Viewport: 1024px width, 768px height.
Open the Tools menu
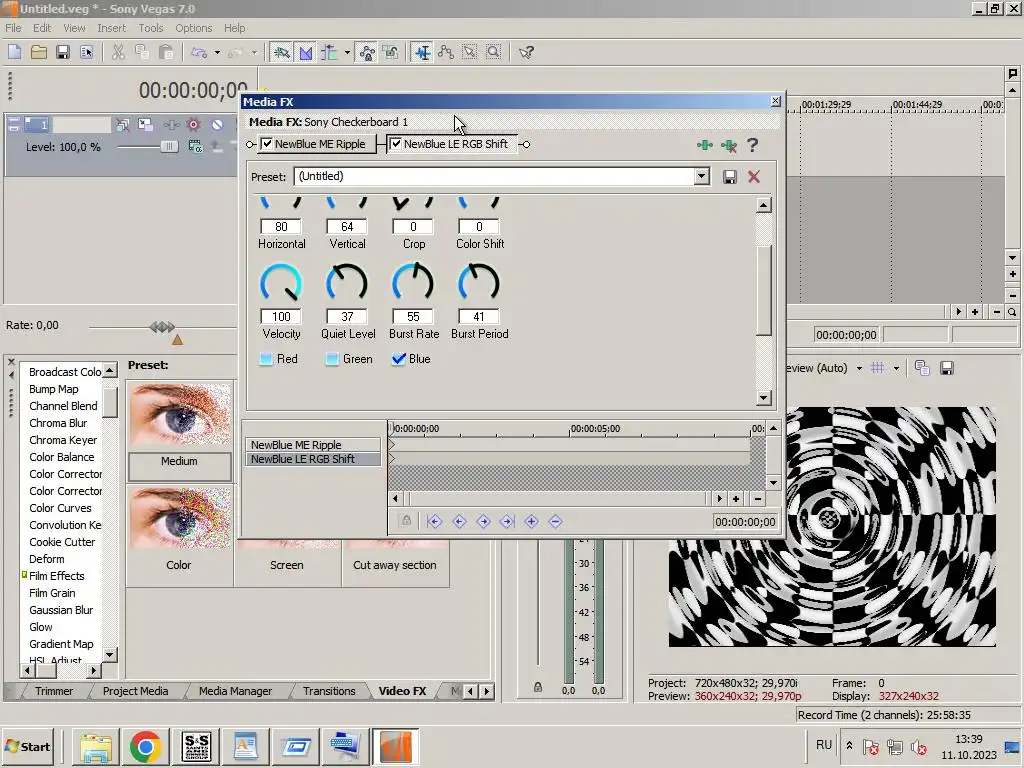(x=150, y=28)
